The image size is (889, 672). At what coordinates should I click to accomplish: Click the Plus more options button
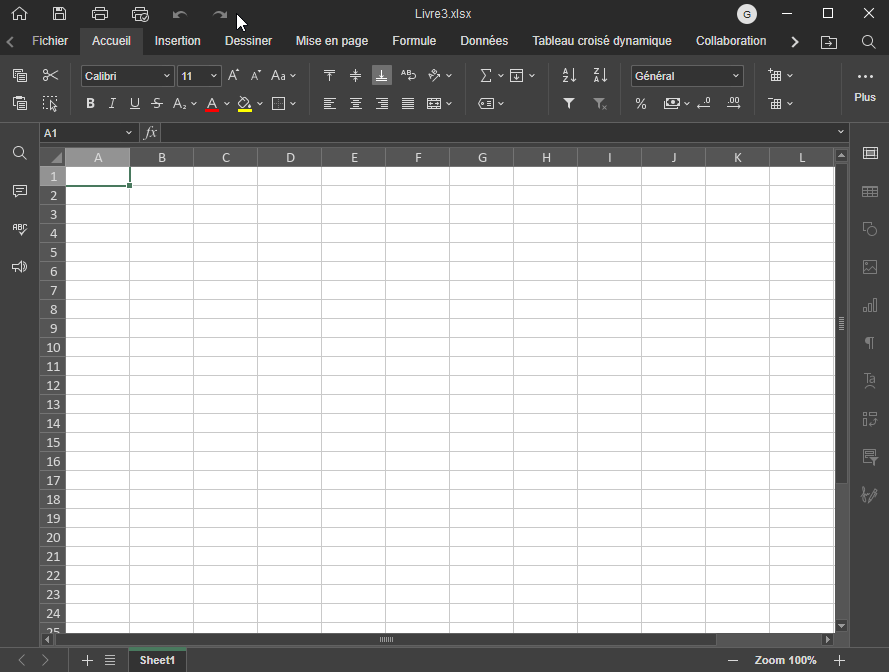point(865,85)
